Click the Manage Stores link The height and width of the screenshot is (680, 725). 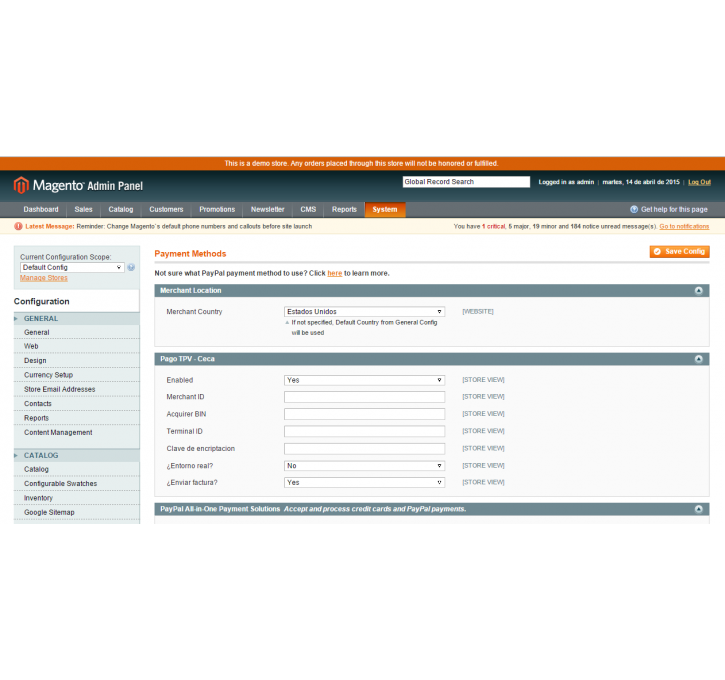[x=44, y=278]
